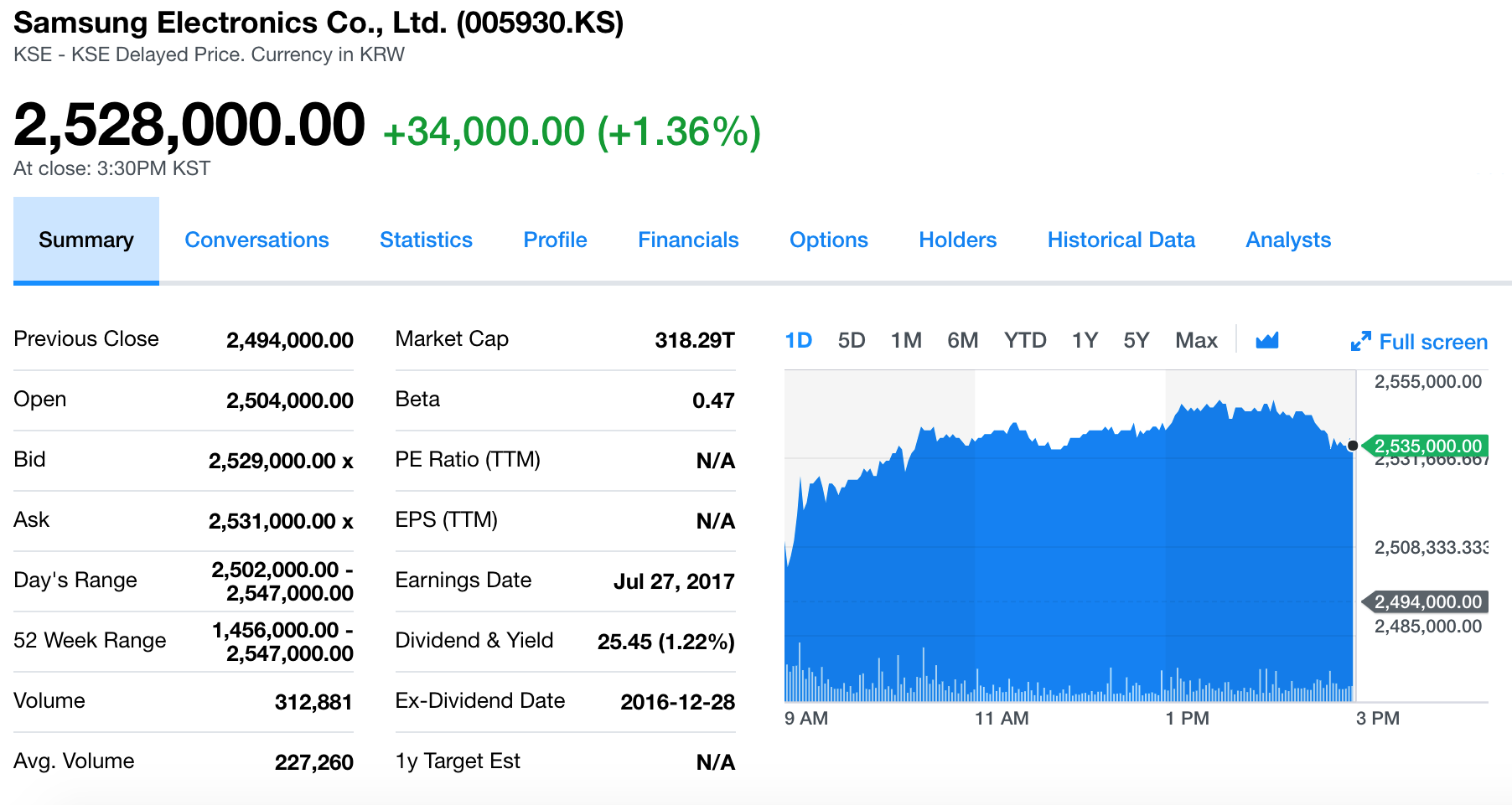Switch to the Statistics tab
The height and width of the screenshot is (805, 1512).
[x=426, y=240]
